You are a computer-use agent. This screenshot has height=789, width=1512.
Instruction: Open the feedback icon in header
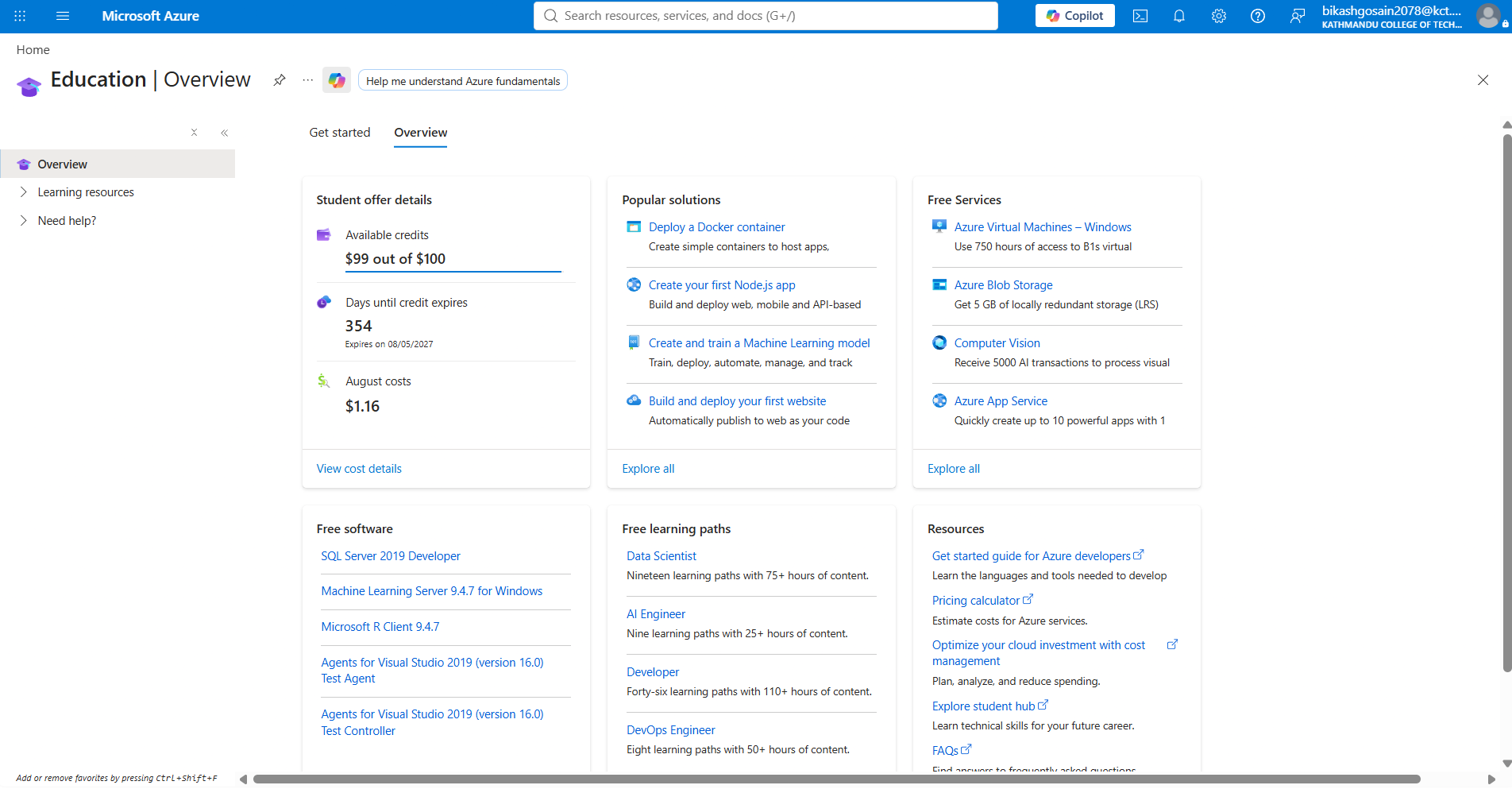[x=1297, y=16]
